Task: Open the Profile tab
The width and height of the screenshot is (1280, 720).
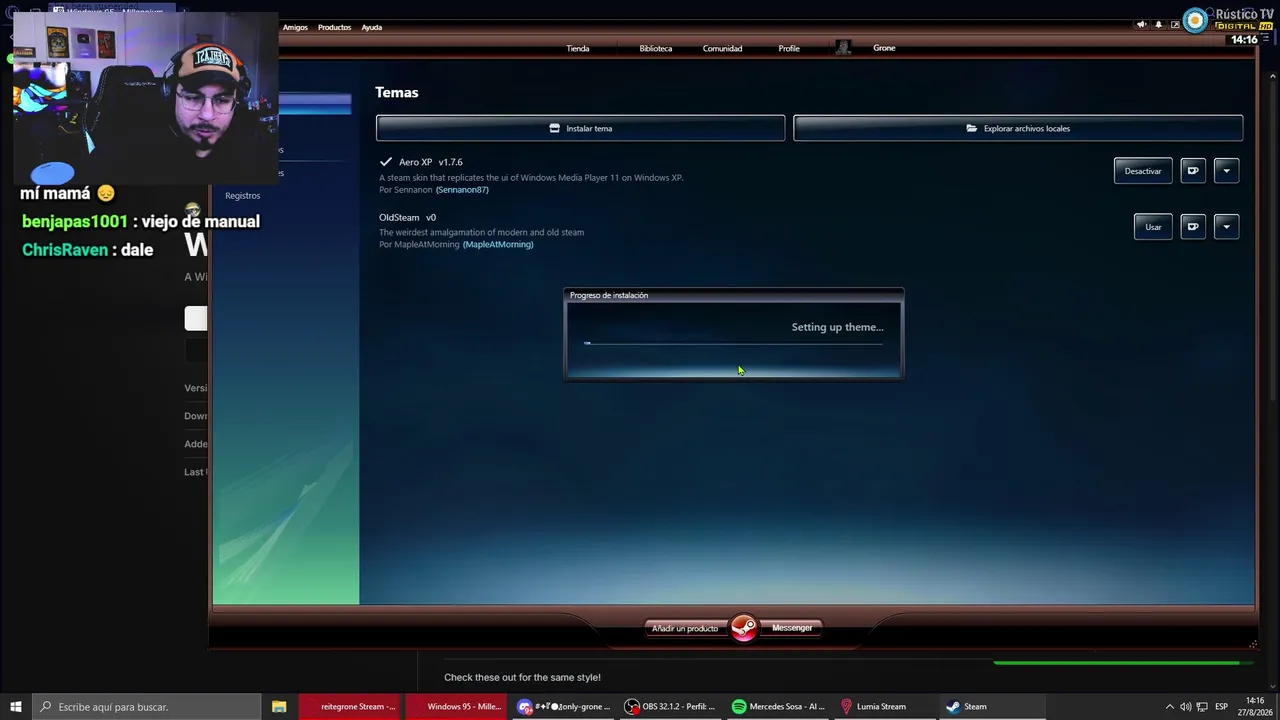Action: pos(789,48)
